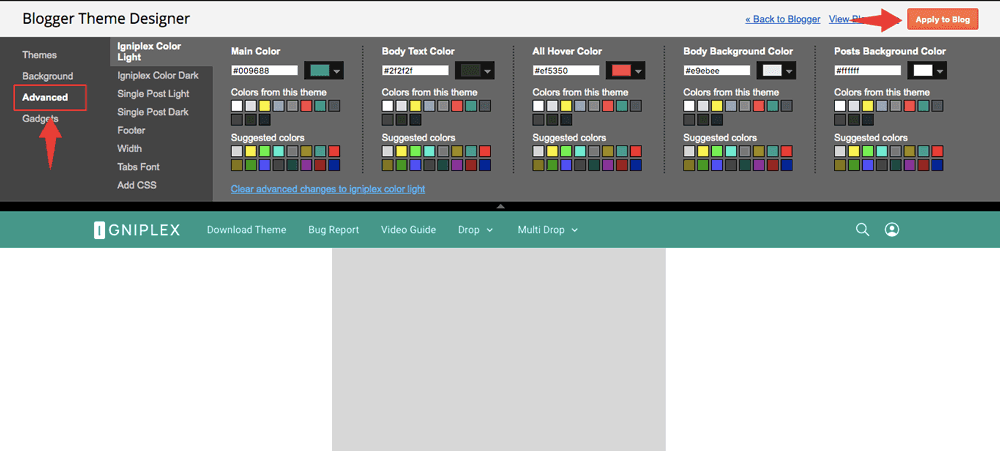Collapse the designer panel with the small triangle
Screen dimensions: 1000x451
pyautogui.click(x=501, y=206)
